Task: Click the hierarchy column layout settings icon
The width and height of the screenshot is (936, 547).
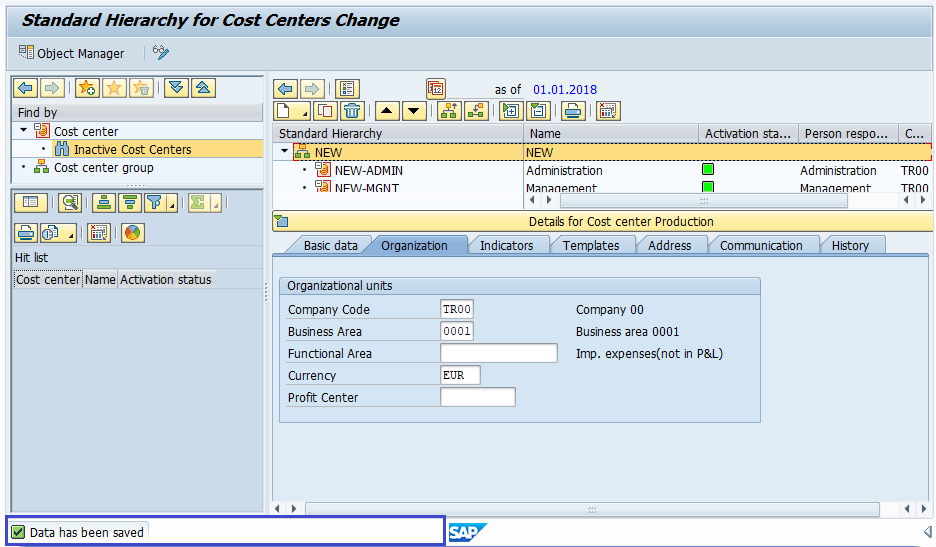Action: (608, 111)
